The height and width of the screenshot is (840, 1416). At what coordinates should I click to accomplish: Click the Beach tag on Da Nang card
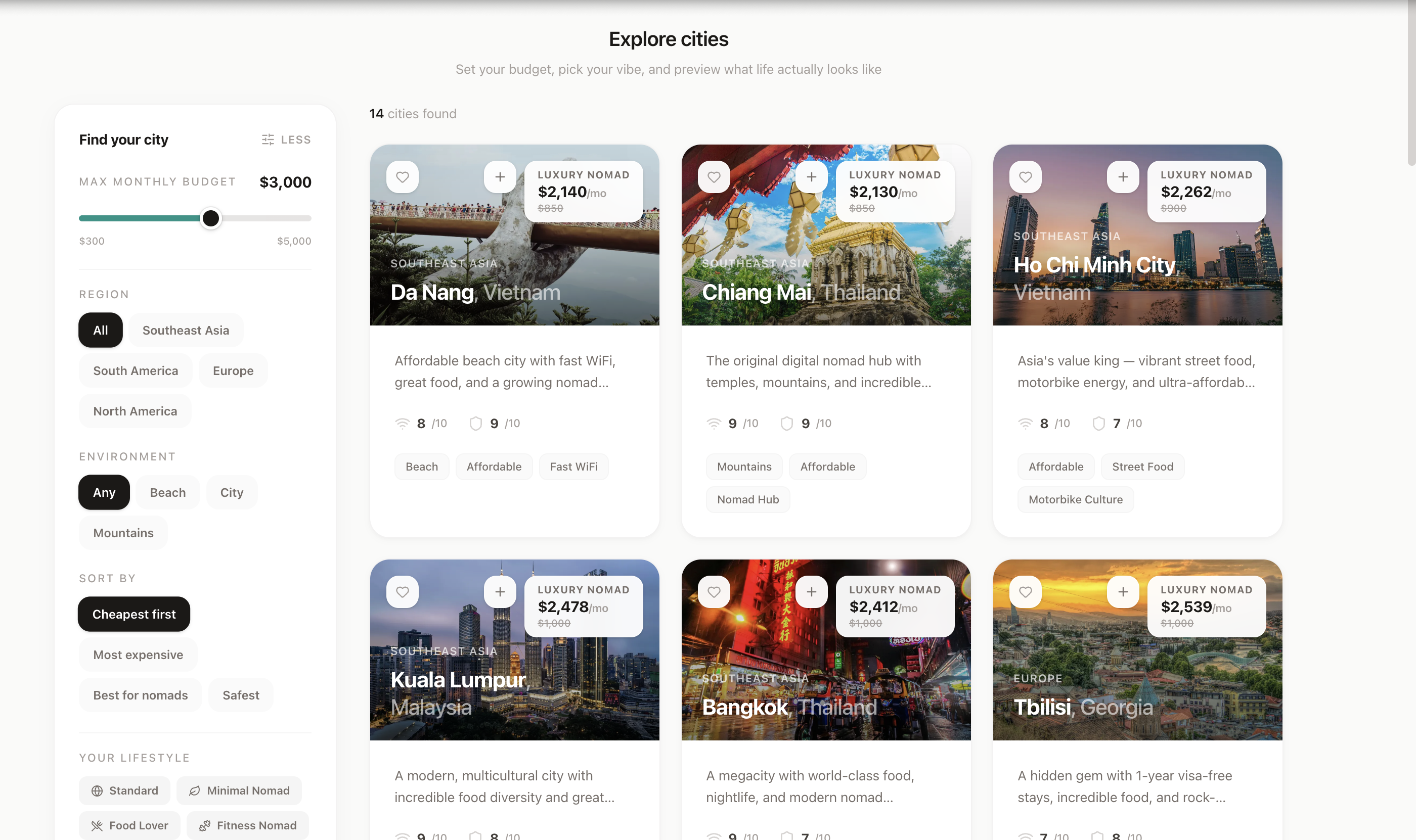click(x=421, y=467)
